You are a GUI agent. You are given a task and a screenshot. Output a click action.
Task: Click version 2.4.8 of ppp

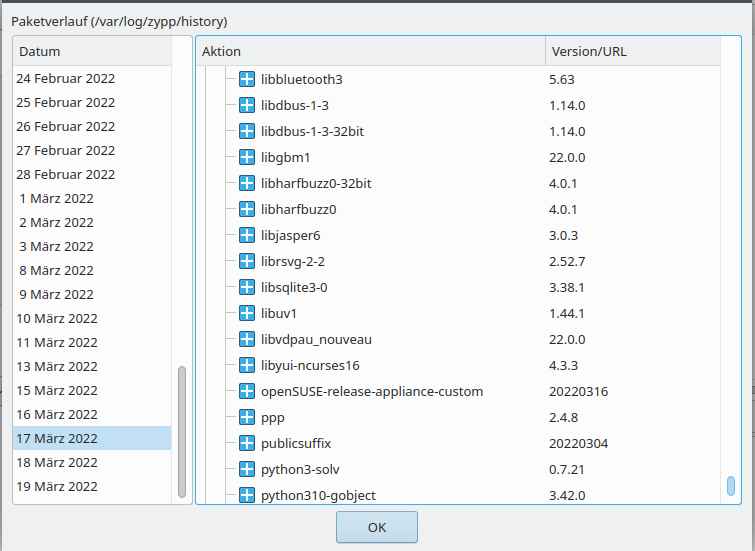click(x=563, y=417)
